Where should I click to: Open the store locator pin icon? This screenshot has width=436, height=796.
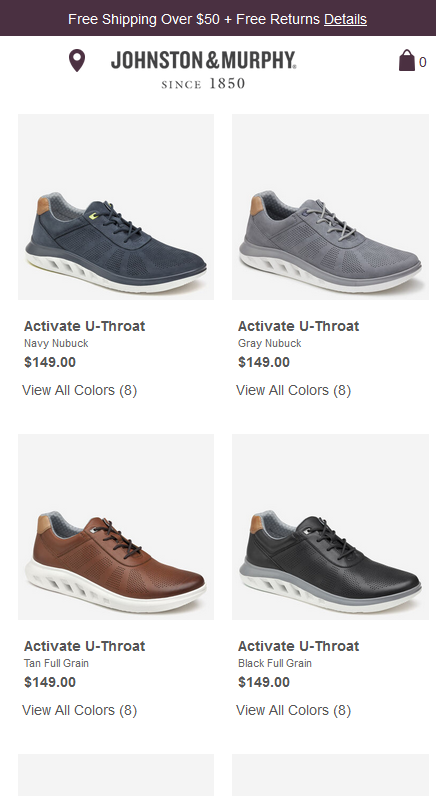[x=77, y=60]
